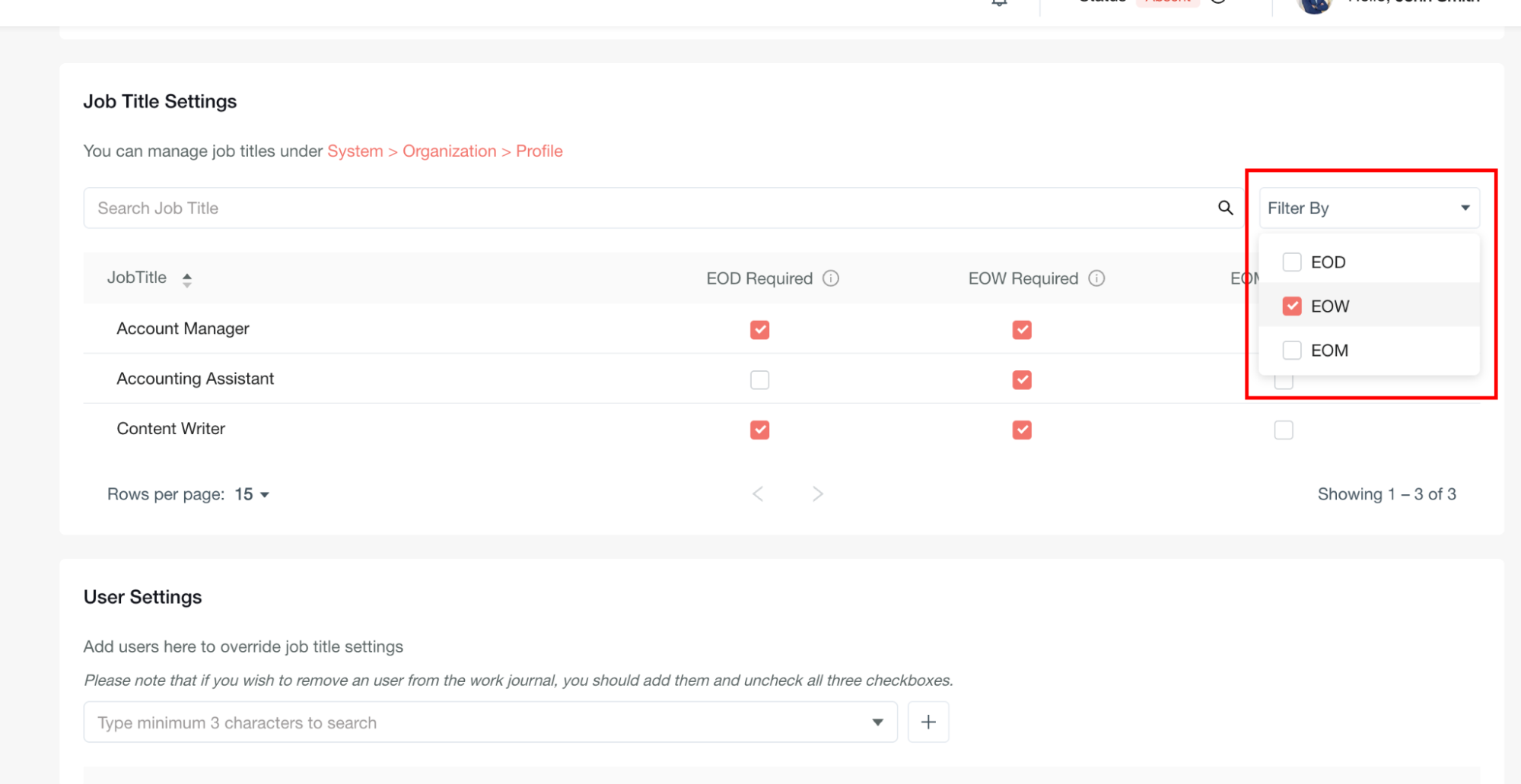1521x784 pixels.
Task: Click the Search Job Title field
Action: pyautogui.click(x=647, y=208)
